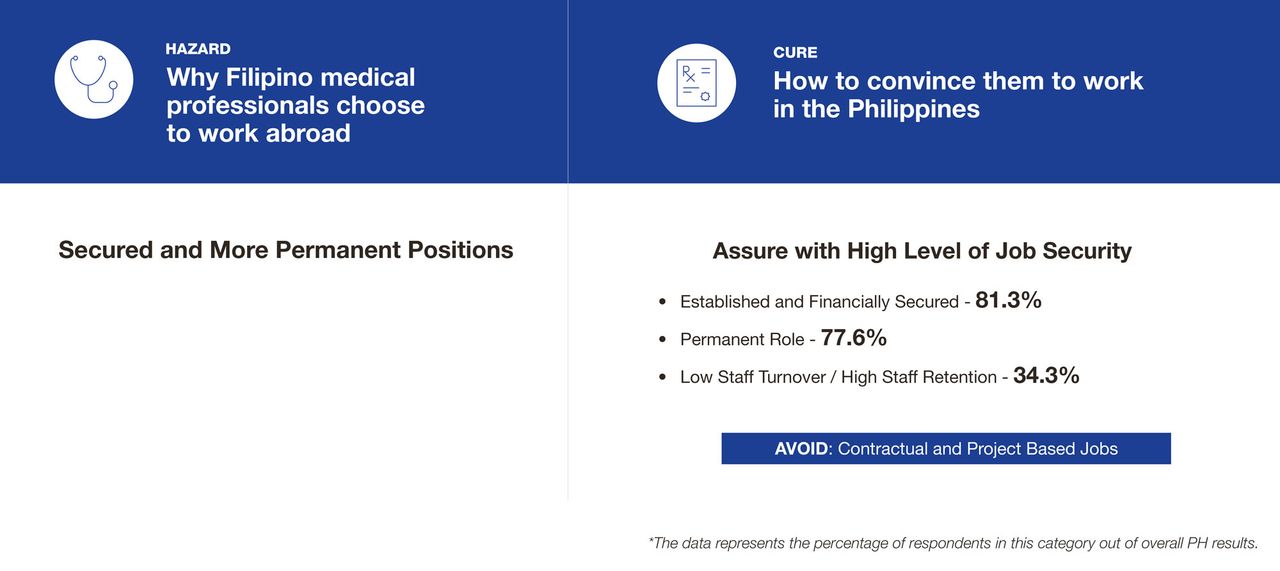
Task: Select the CURE label text
Action: (795, 52)
